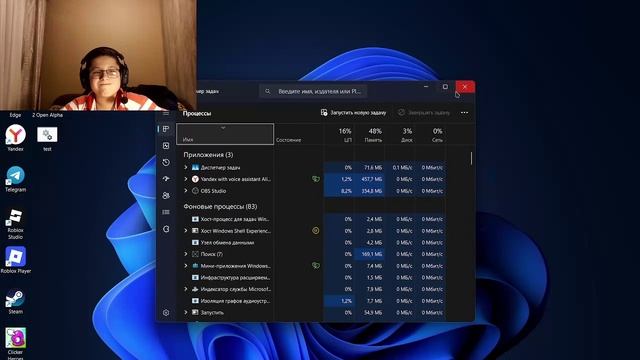Open Steam desktop shortcut

[16, 301]
